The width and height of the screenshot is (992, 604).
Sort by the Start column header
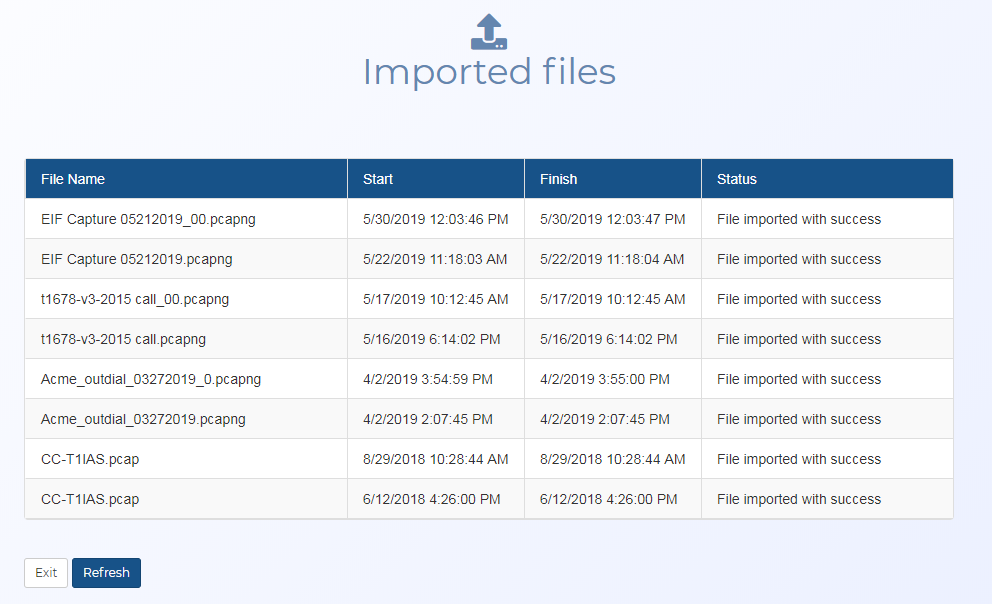click(x=377, y=178)
